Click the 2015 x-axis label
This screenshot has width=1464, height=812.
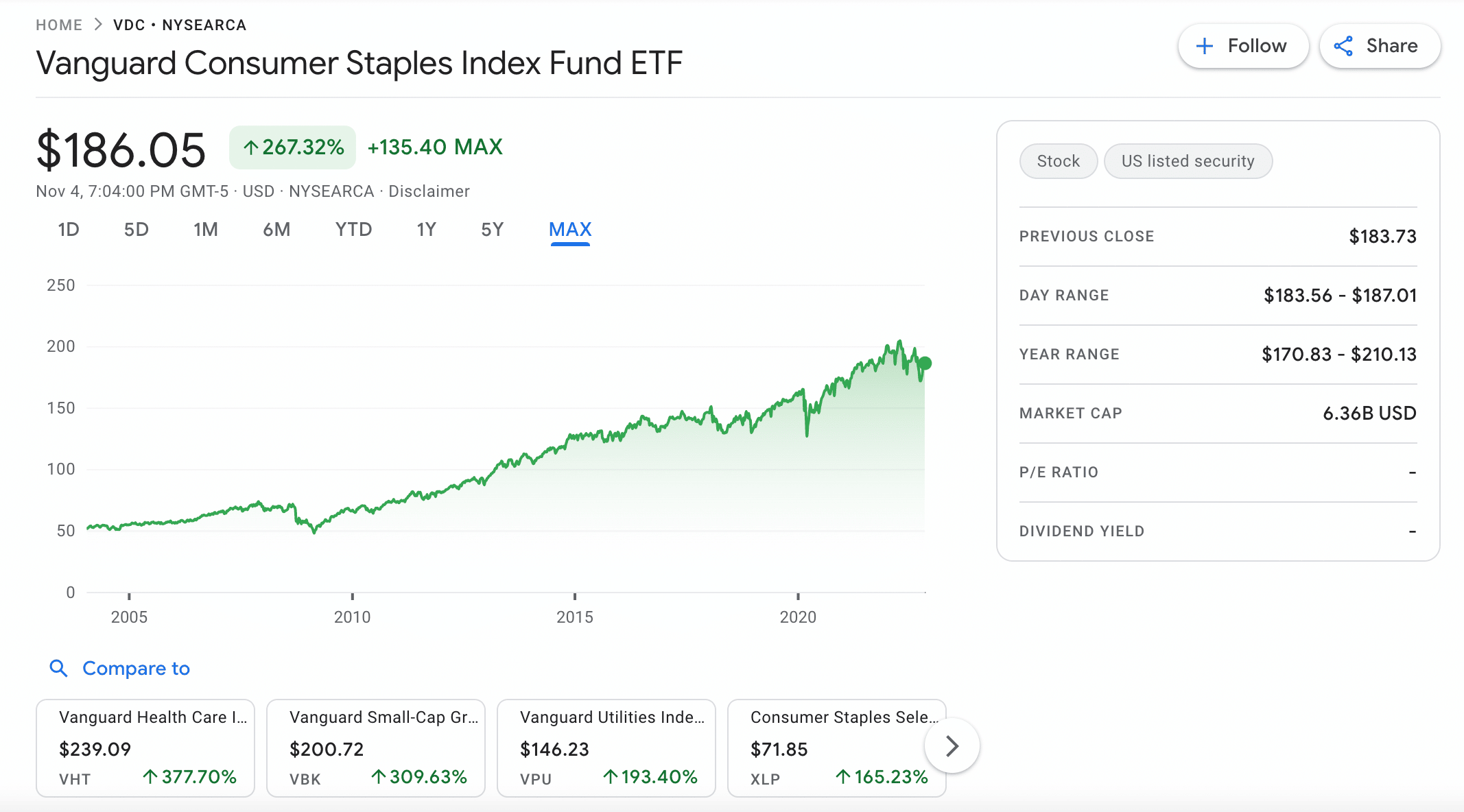(575, 617)
